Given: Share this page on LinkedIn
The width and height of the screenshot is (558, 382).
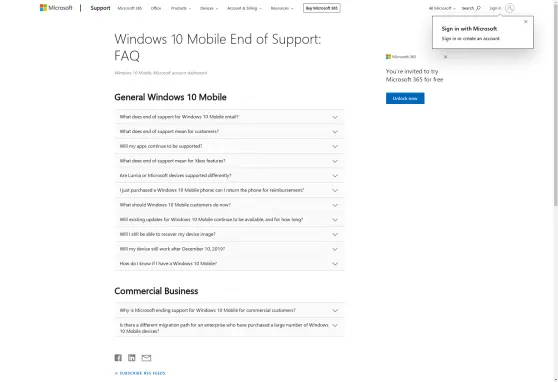Looking at the screenshot, I should [132, 357].
